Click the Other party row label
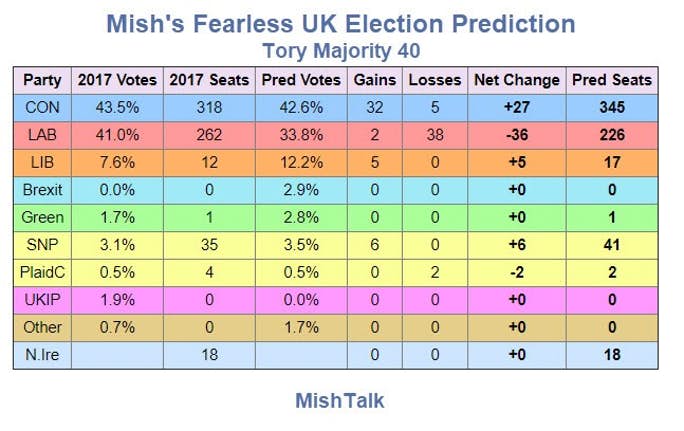This screenshot has height=431, width=684. pos(42,328)
